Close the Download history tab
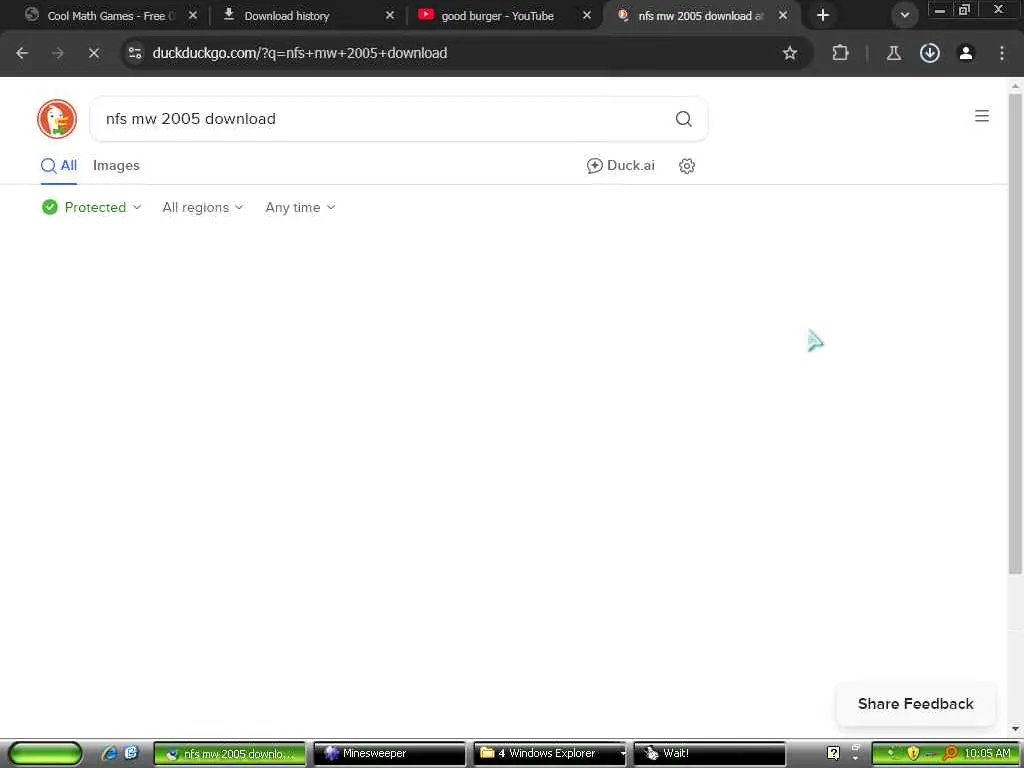The image size is (1024, 768). click(390, 16)
